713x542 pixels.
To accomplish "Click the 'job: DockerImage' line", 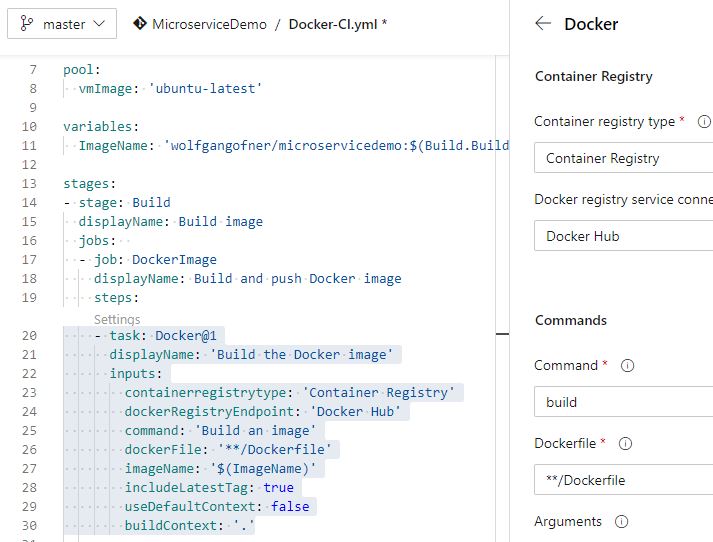I will coord(148,260).
